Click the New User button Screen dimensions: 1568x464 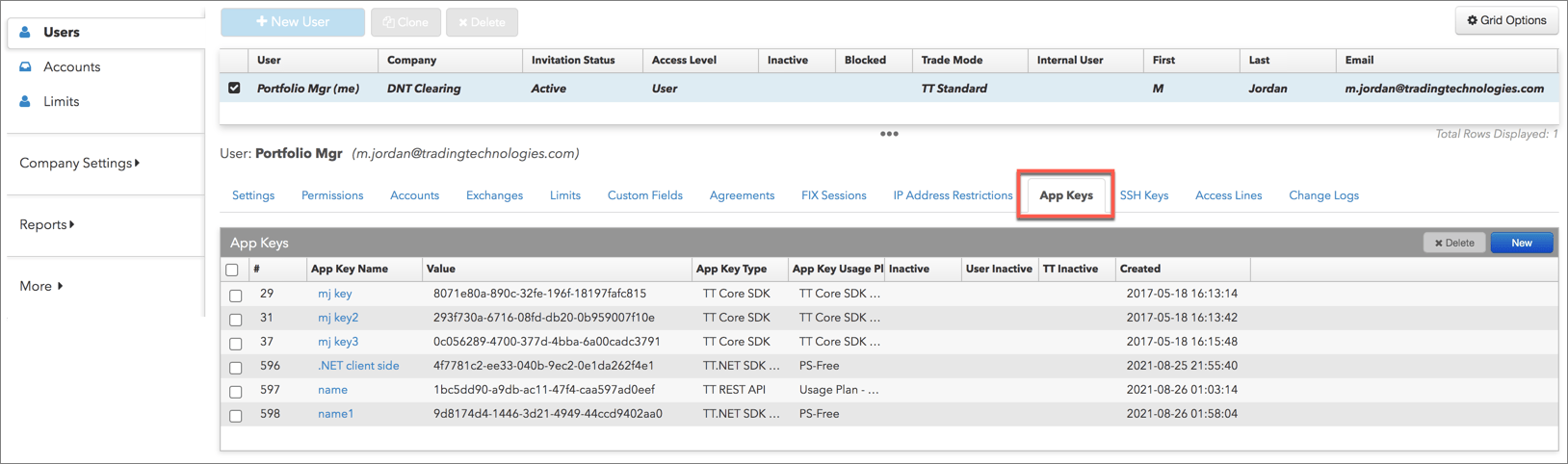pyautogui.click(x=293, y=21)
